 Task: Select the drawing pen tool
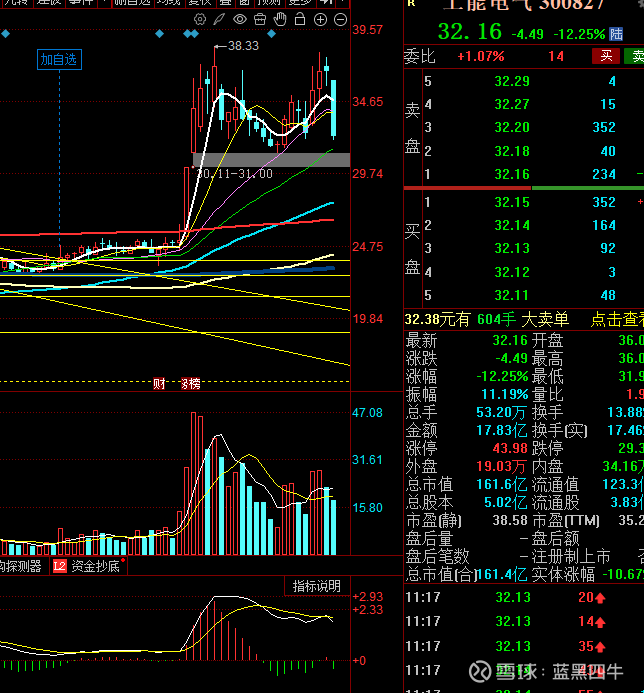coord(219,19)
